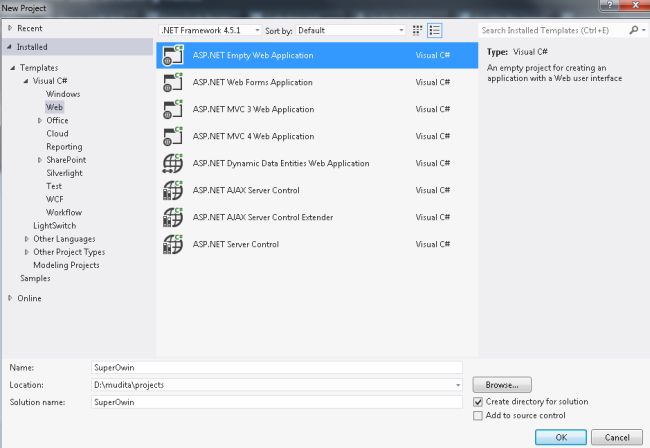Click the Dynamic Data Entities Web Application icon
Viewport: 650px width, 448px height.
click(x=173, y=163)
